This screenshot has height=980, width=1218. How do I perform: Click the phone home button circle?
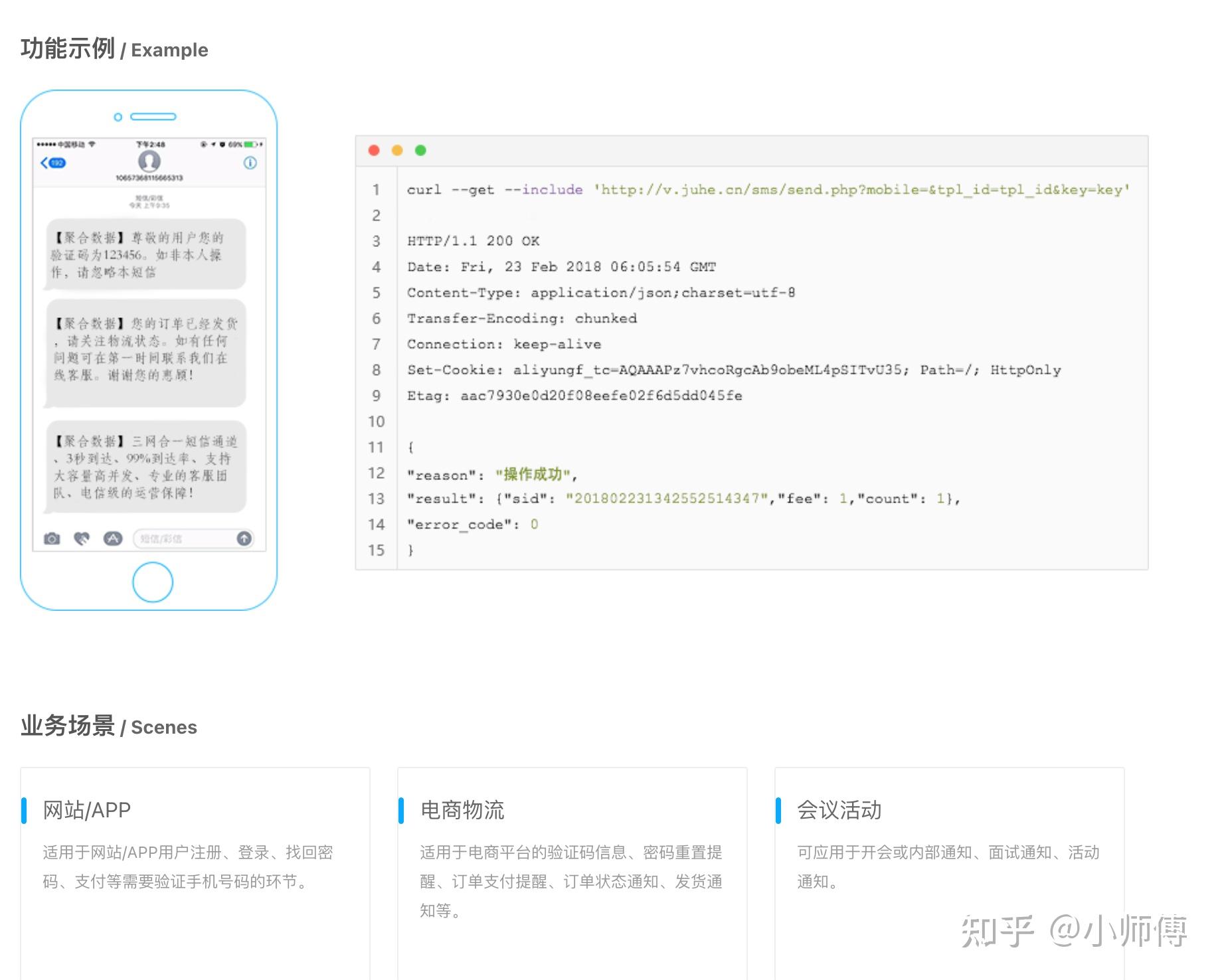pyautogui.click(x=153, y=582)
